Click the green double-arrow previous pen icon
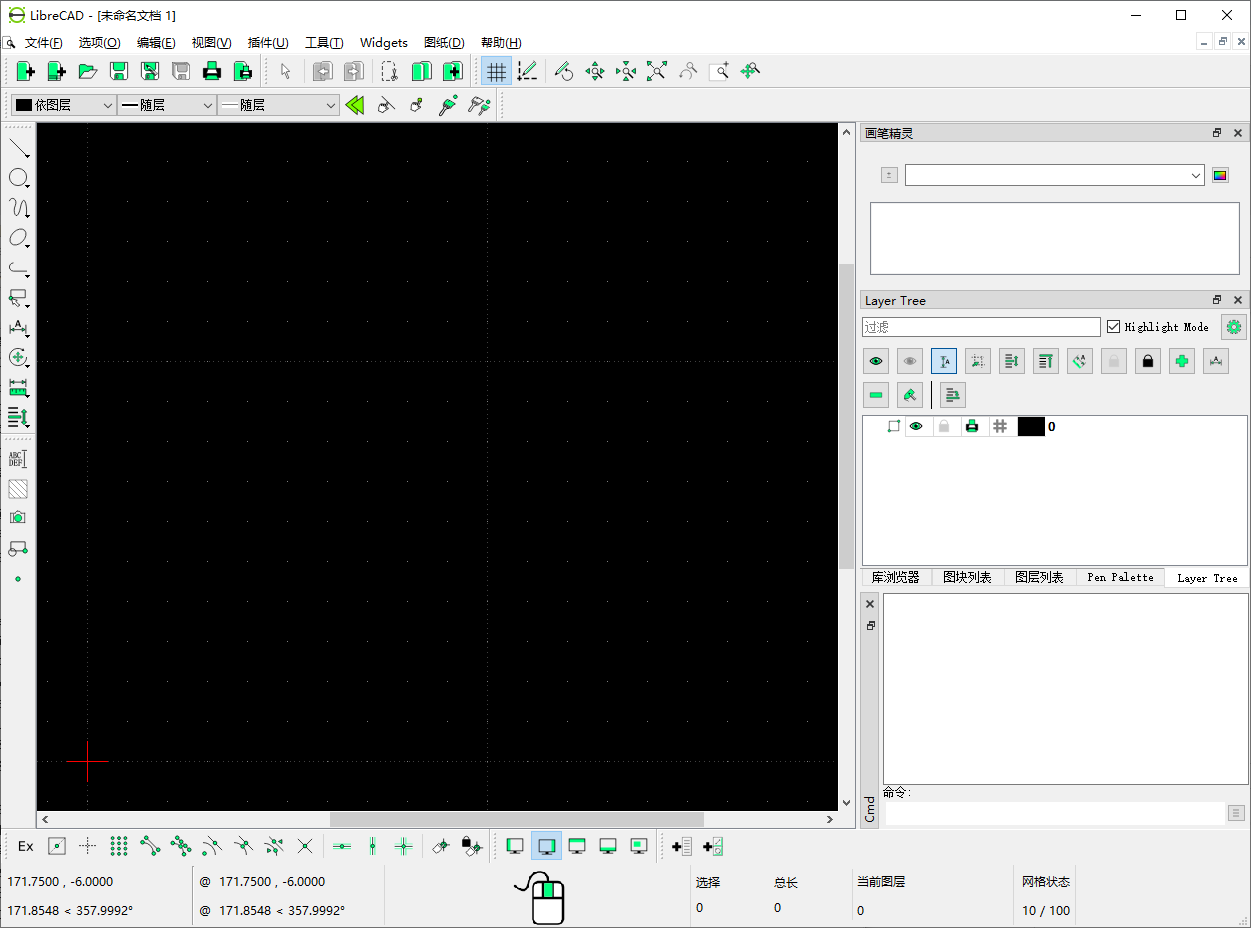 pyautogui.click(x=355, y=105)
